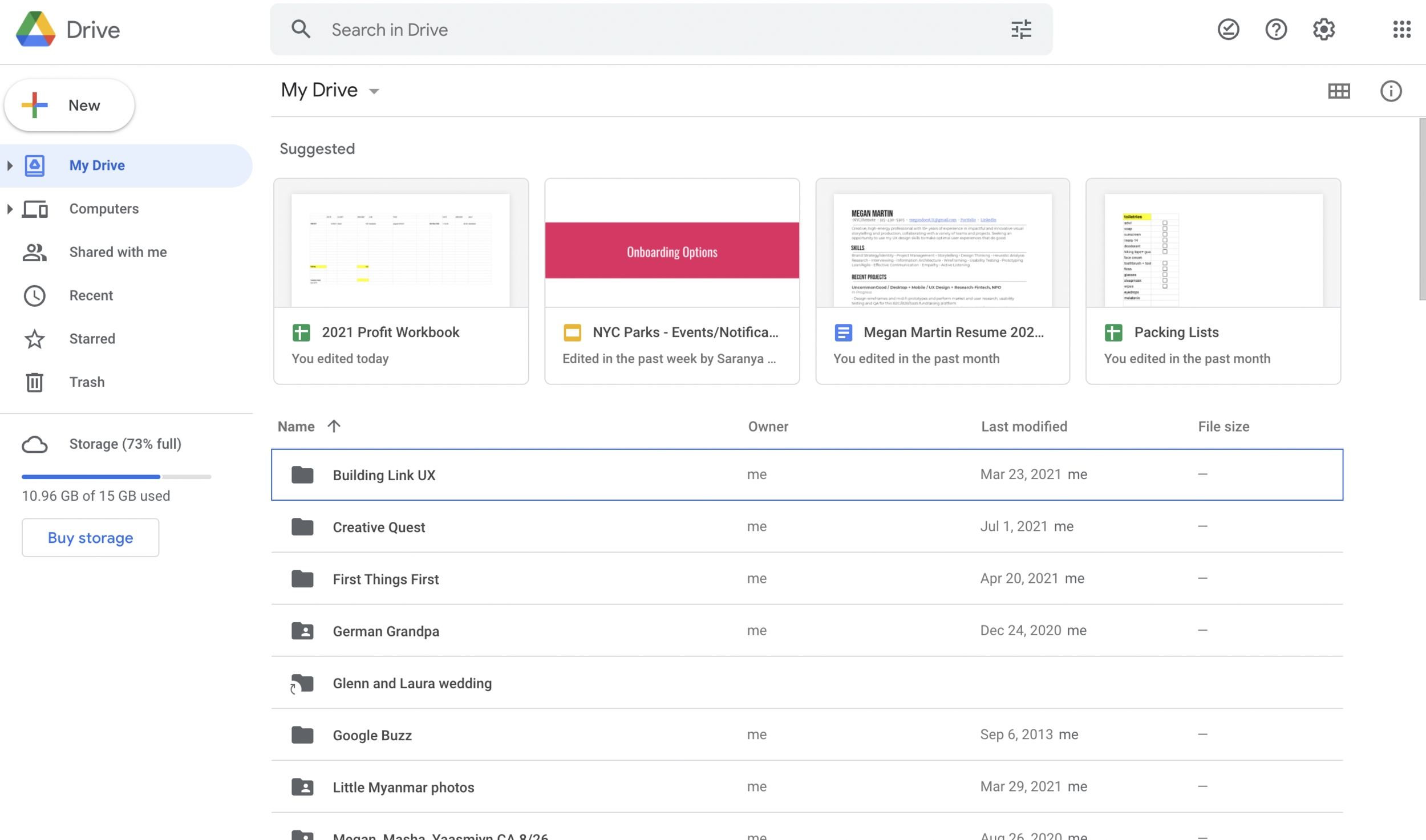Open Trash in the sidebar

[x=87, y=382]
